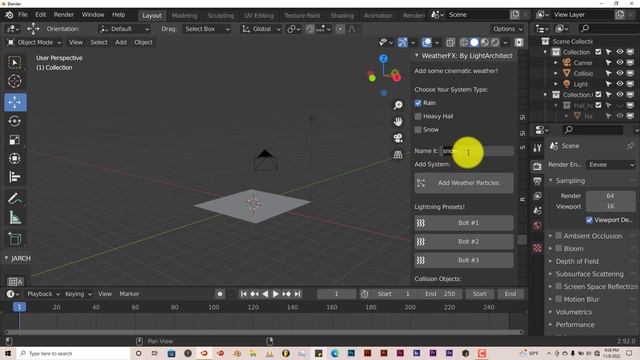Image resolution: width=640 pixels, height=360 pixels.
Task: Enable Motion Blur checkbox
Action: (559, 299)
